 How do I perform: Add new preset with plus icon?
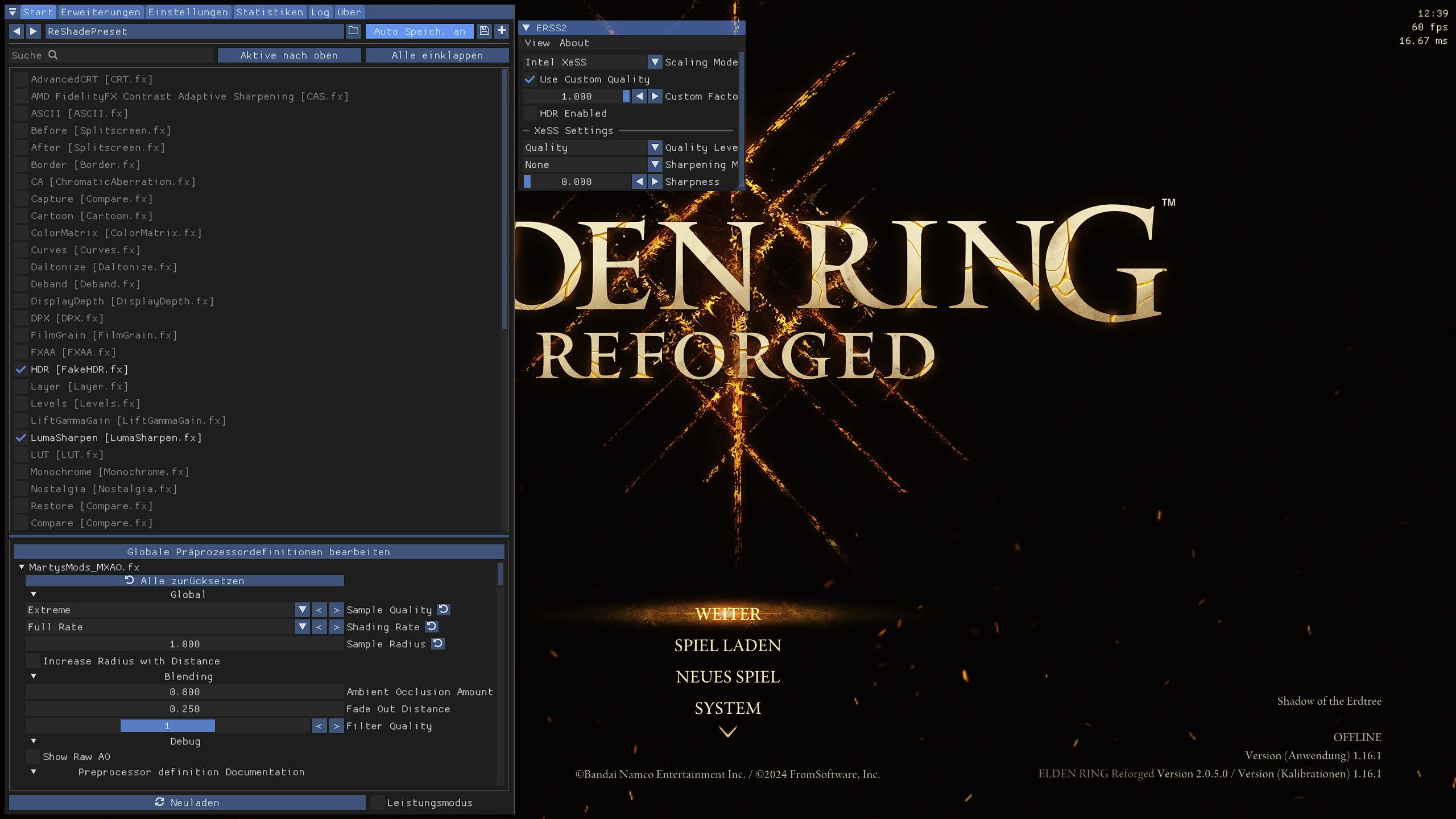tap(501, 31)
